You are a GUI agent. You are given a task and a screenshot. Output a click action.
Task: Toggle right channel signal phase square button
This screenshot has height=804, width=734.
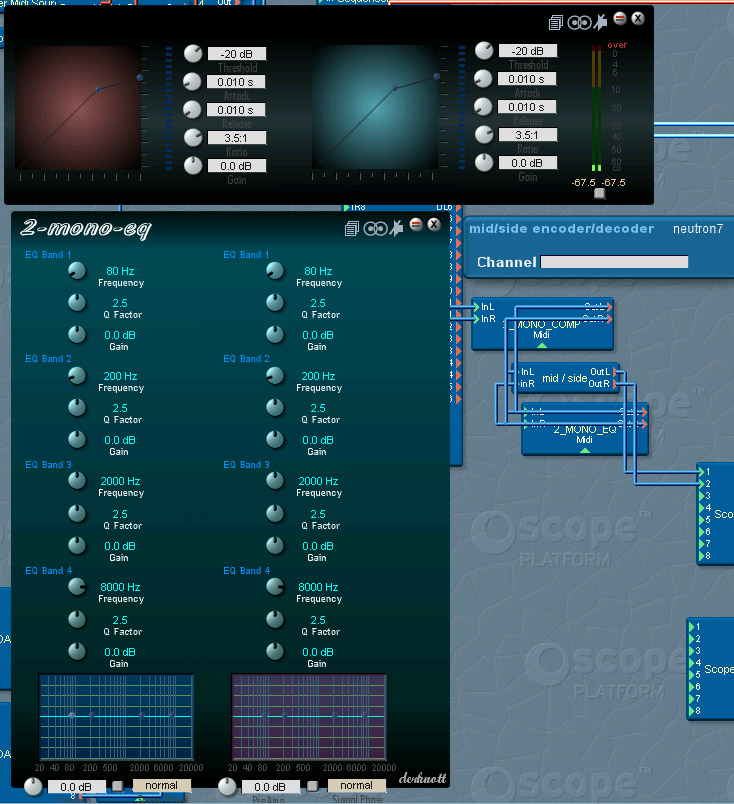point(313,786)
